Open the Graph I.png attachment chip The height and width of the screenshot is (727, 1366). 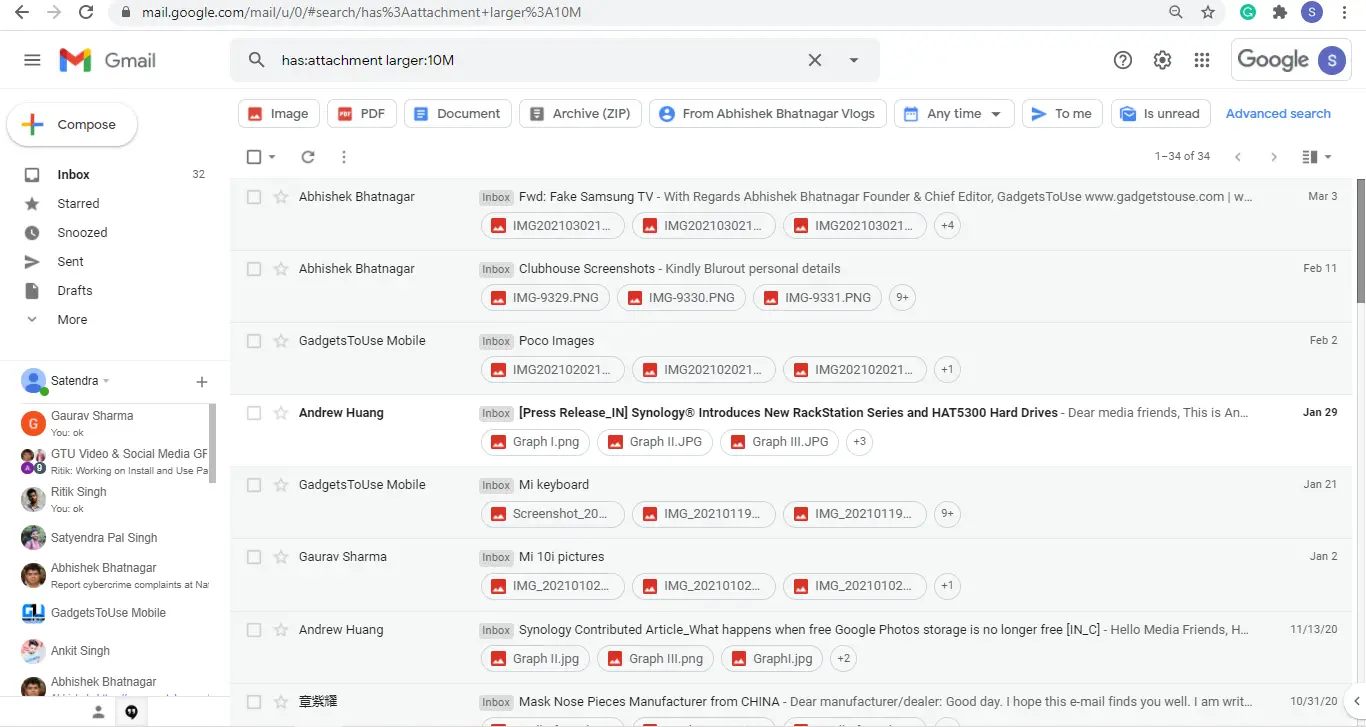tap(535, 441)
